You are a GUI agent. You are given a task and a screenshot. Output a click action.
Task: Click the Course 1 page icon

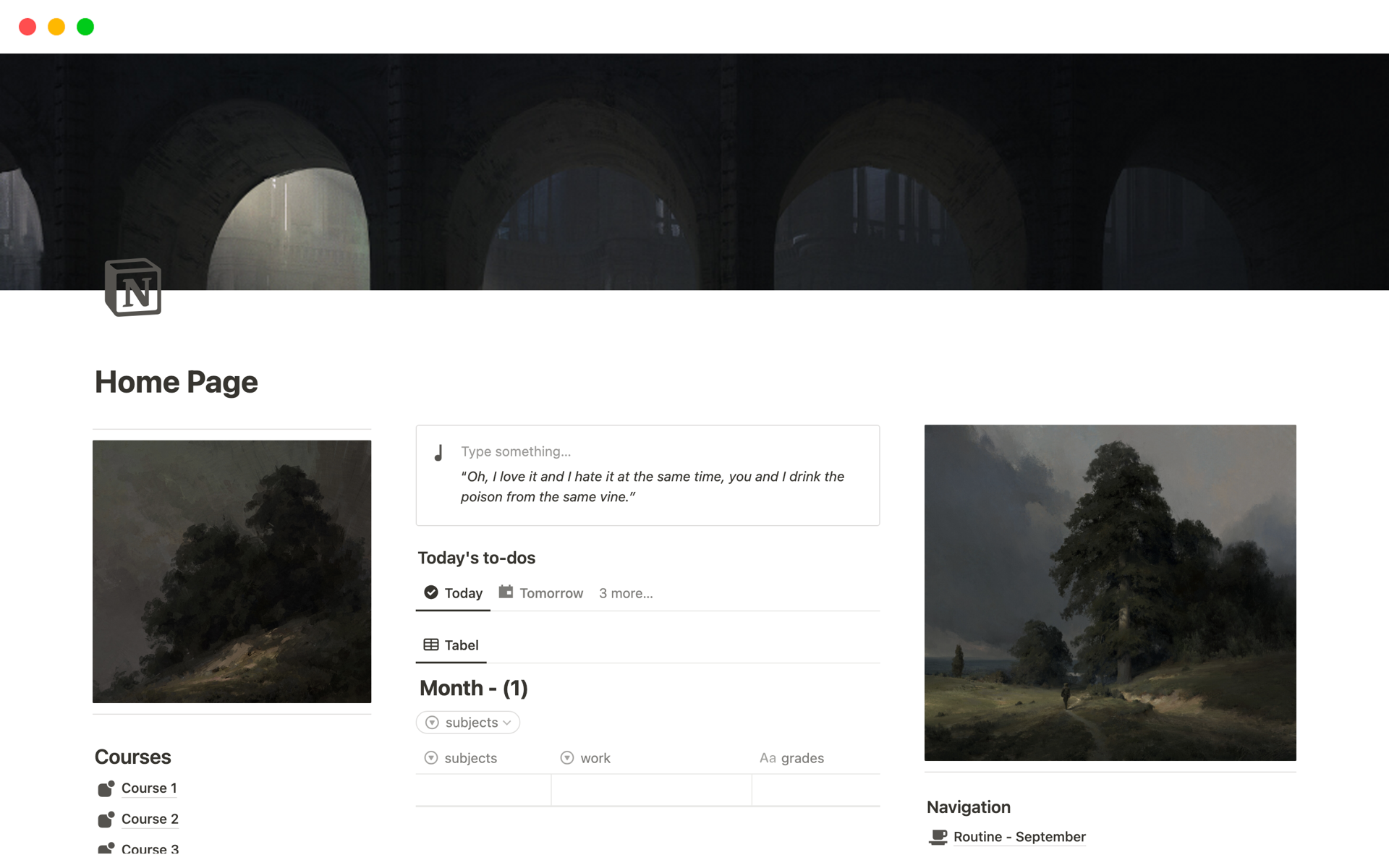coord(106,788)
